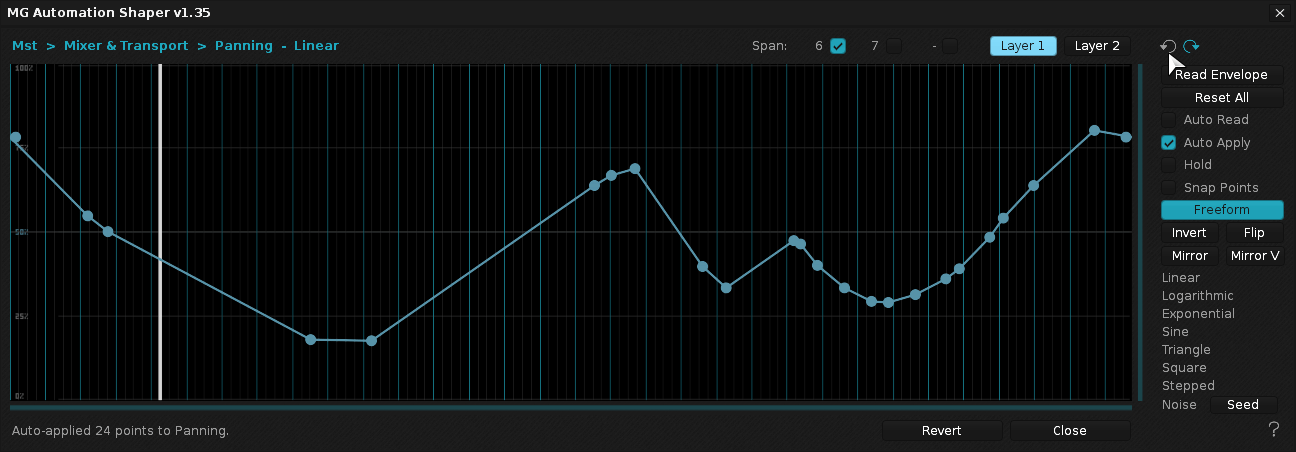Select the Linear shape preset
This screenshot has width=1296, height=452.
[x=1181, y=278]
